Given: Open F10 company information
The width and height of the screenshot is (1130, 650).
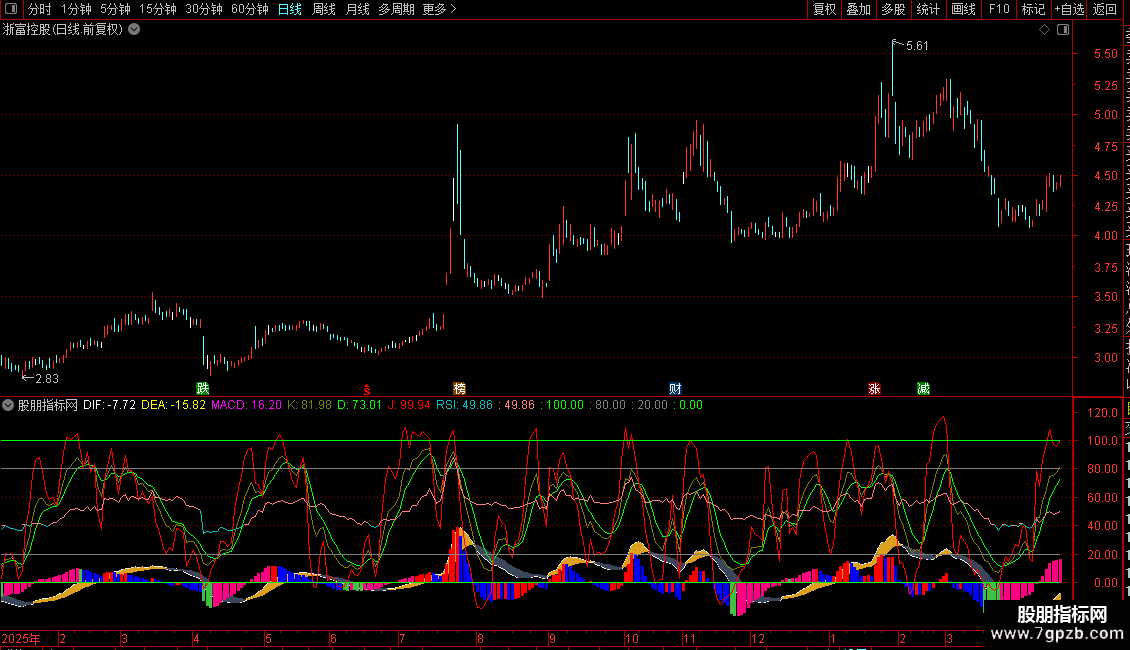Looking at the screenshot, I should 999,9.
